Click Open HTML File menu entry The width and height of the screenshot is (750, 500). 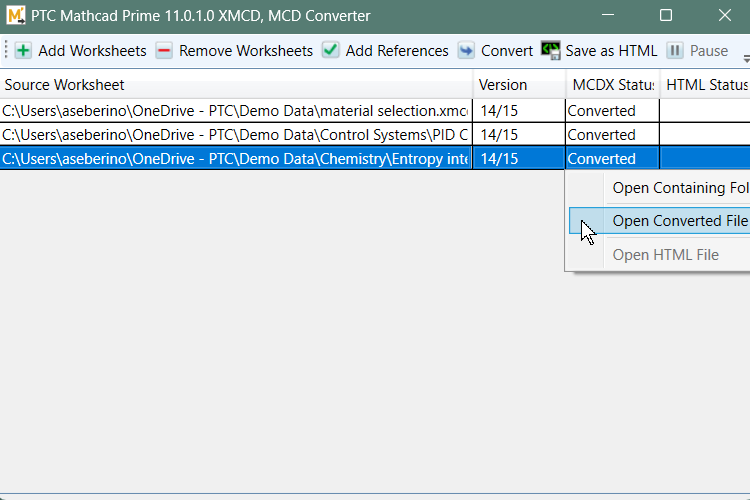point(665,255)
